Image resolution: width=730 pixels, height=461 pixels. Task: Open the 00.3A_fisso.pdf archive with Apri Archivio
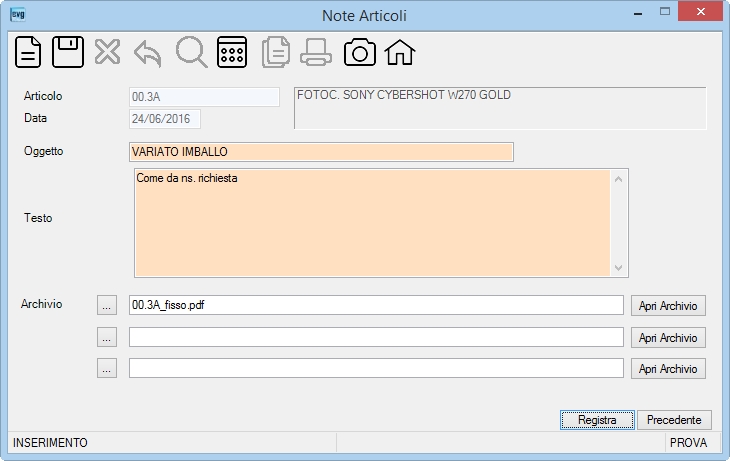668,306
